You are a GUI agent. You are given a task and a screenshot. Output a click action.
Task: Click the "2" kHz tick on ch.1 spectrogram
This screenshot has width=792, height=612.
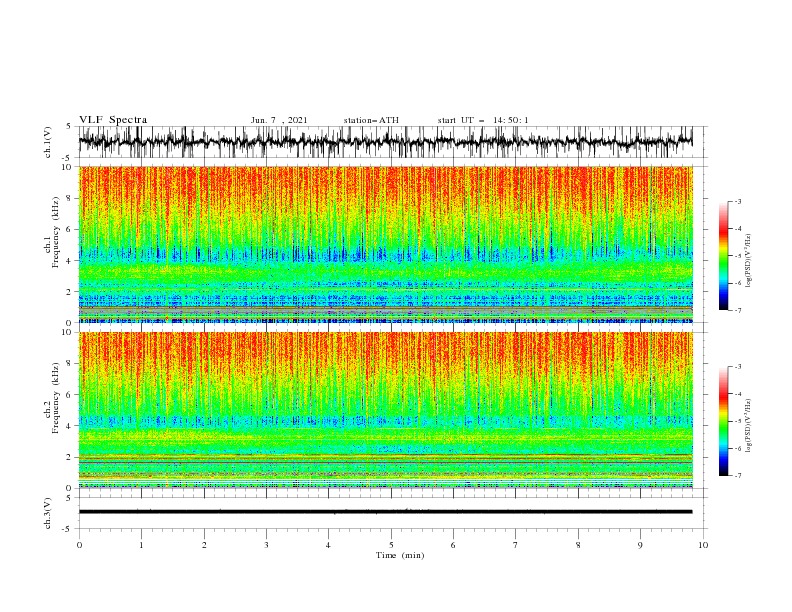click(71, 292)
